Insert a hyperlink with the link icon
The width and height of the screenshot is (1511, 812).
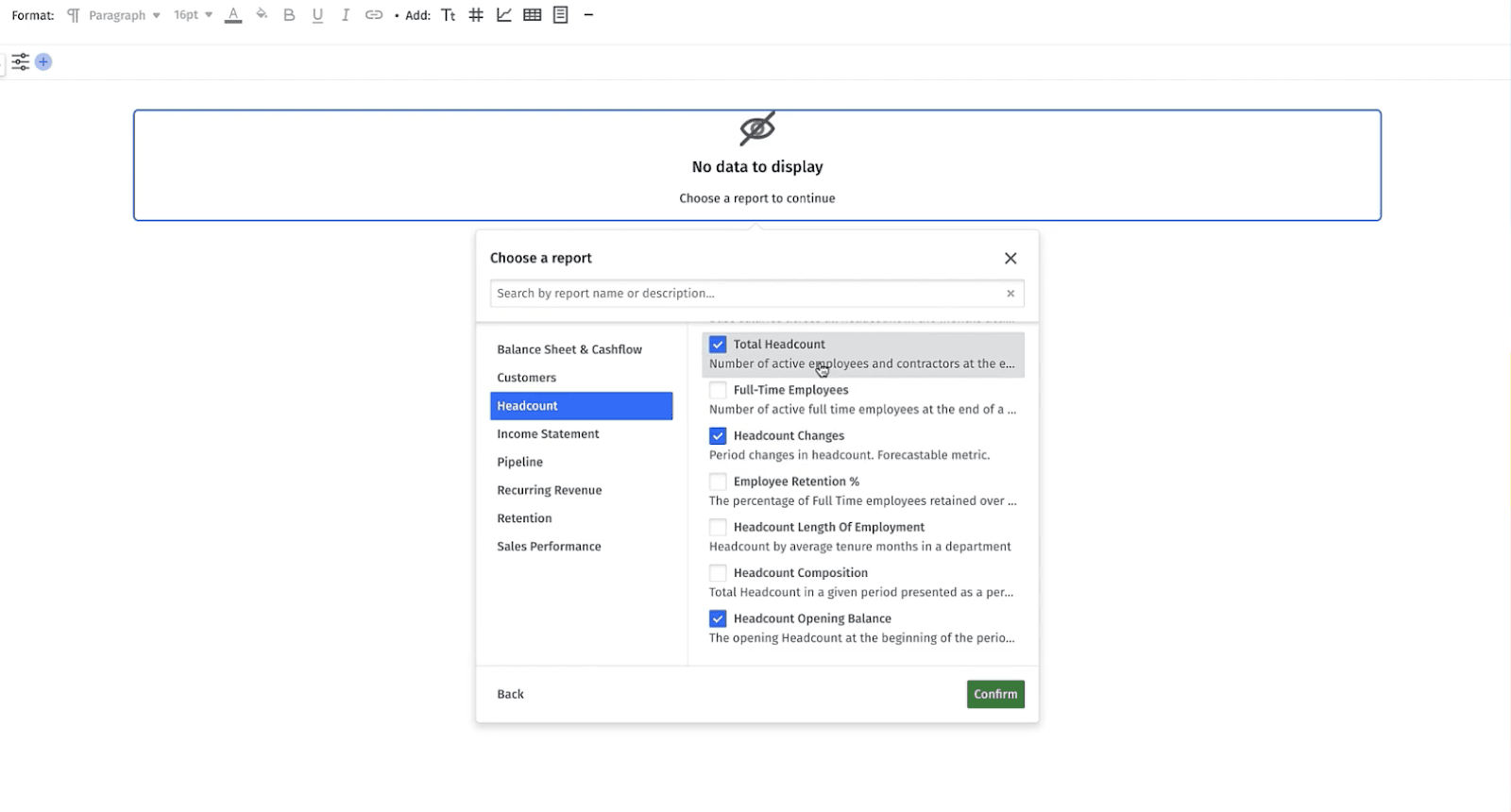coord(374,15)
